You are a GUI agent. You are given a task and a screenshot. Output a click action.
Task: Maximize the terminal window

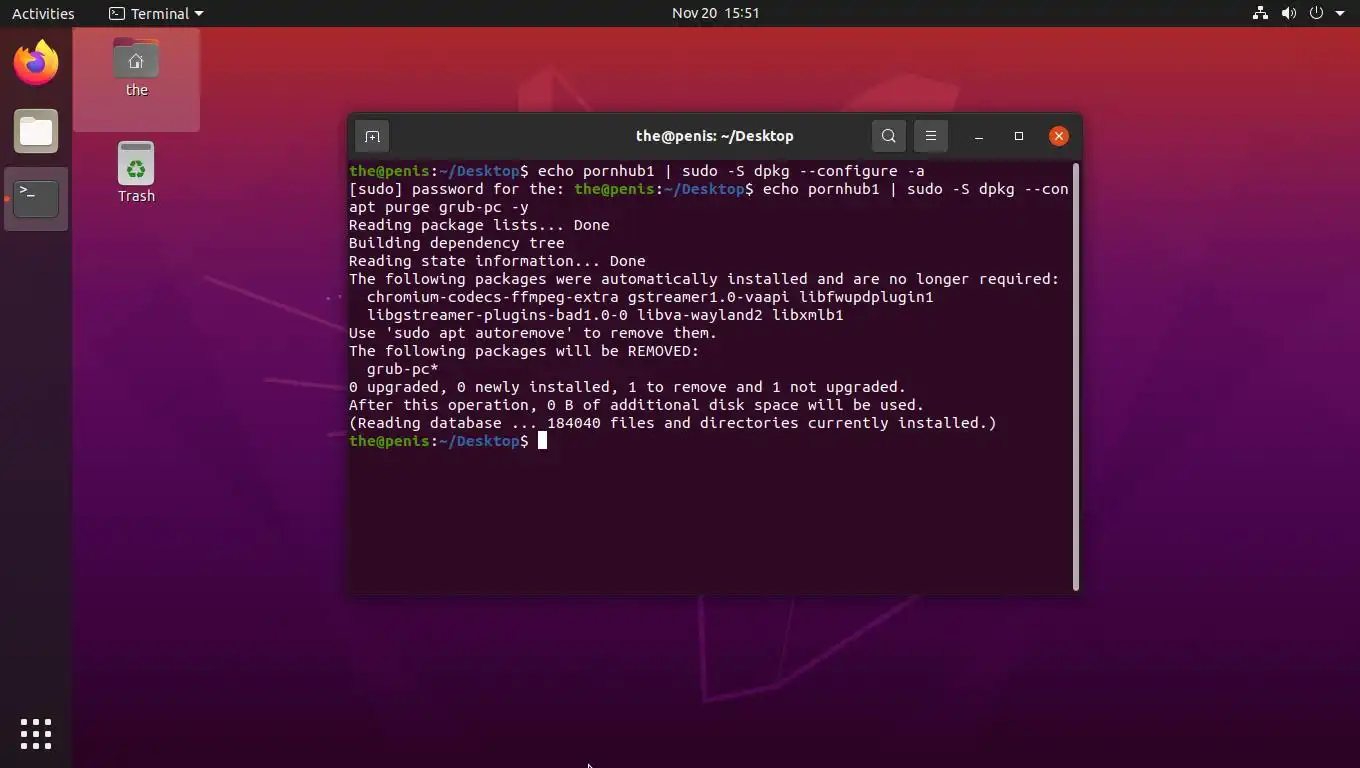click(x=1019, y=136)
